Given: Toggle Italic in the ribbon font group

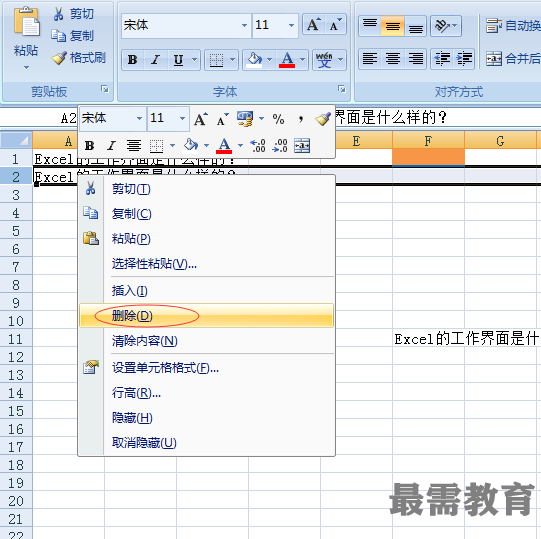Looking at the screenshot, I should (x=156, y=60).
